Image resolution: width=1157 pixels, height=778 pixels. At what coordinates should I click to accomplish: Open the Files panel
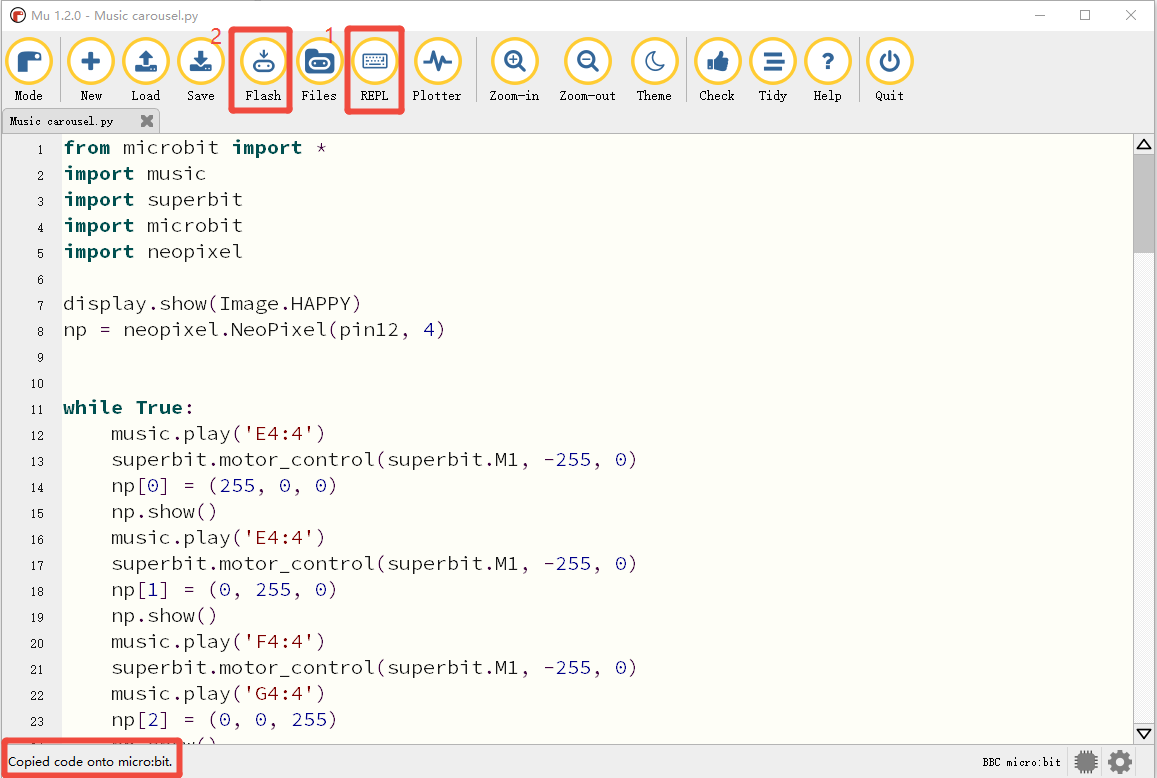(319, 70)
